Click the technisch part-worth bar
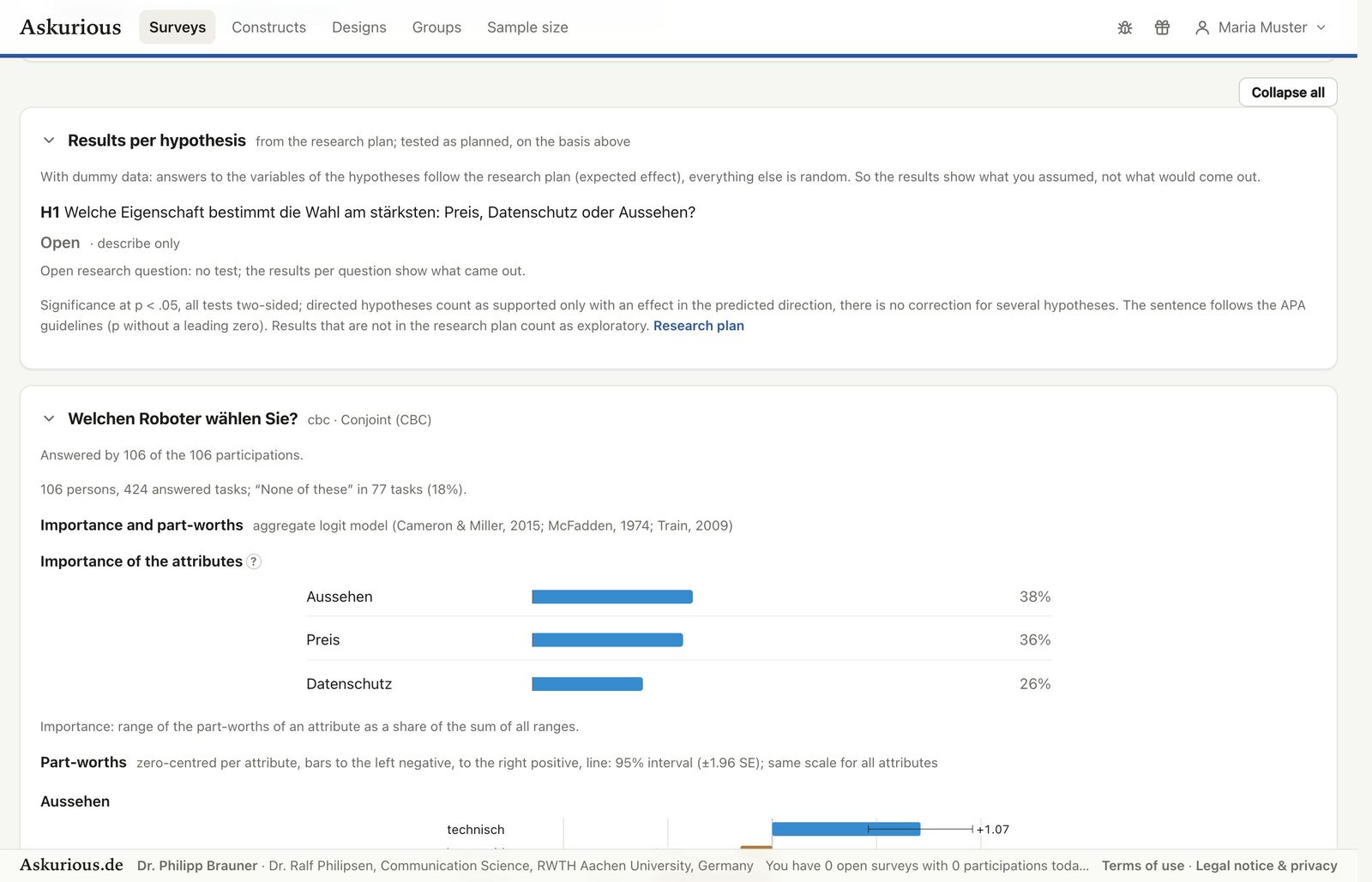The image size is (1372, 882). click(846, 829)
